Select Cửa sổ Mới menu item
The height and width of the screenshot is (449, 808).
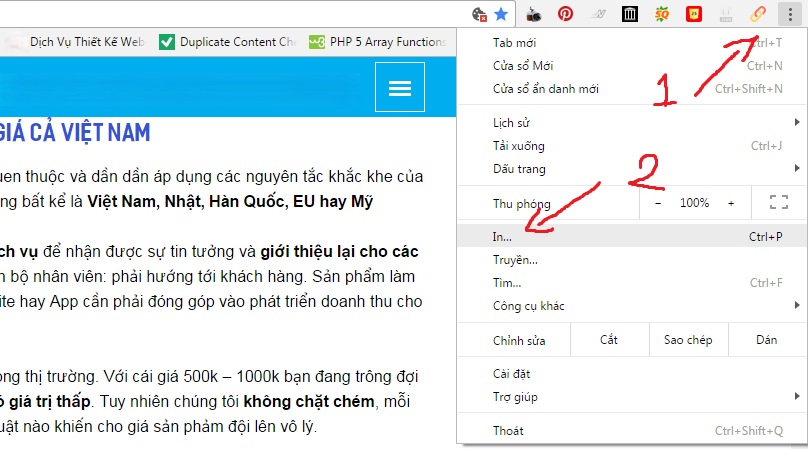pos(632,65)
